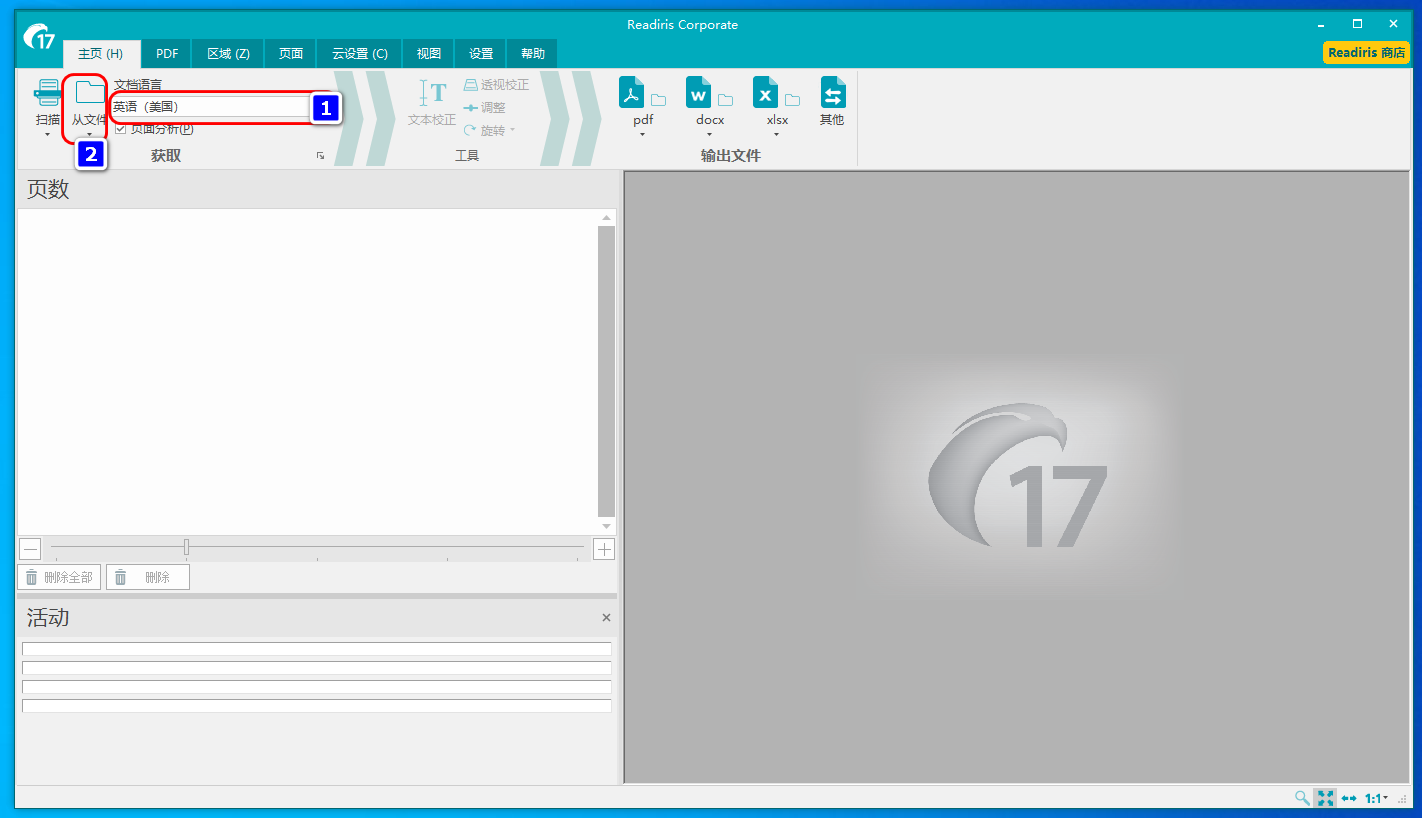Click the Adjust (调整) tool
The height and width of the screenshot is (818, 1422).
click(x=485, y=107)
